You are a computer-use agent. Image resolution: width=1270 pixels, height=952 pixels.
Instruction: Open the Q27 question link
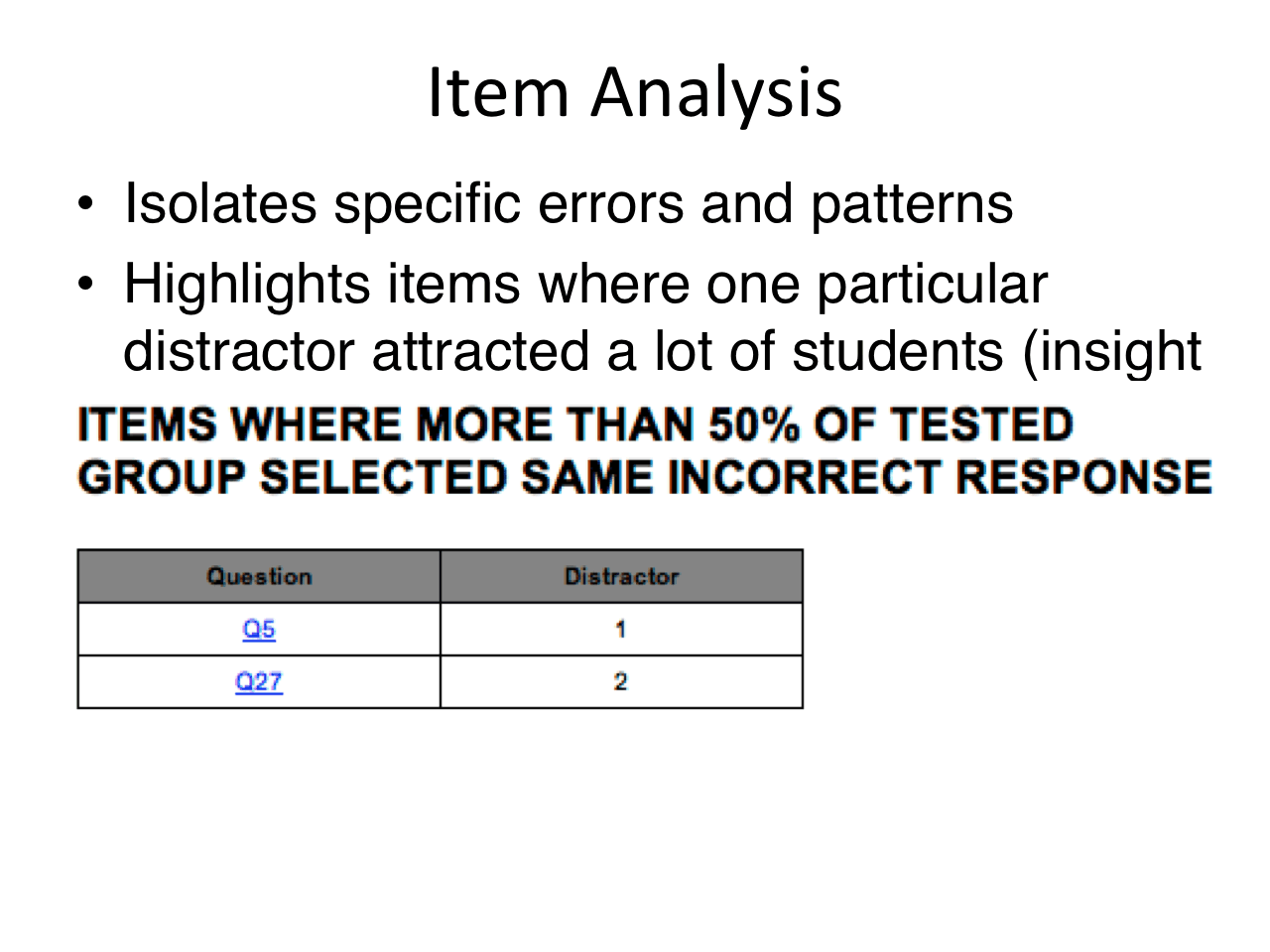(259, 681)
